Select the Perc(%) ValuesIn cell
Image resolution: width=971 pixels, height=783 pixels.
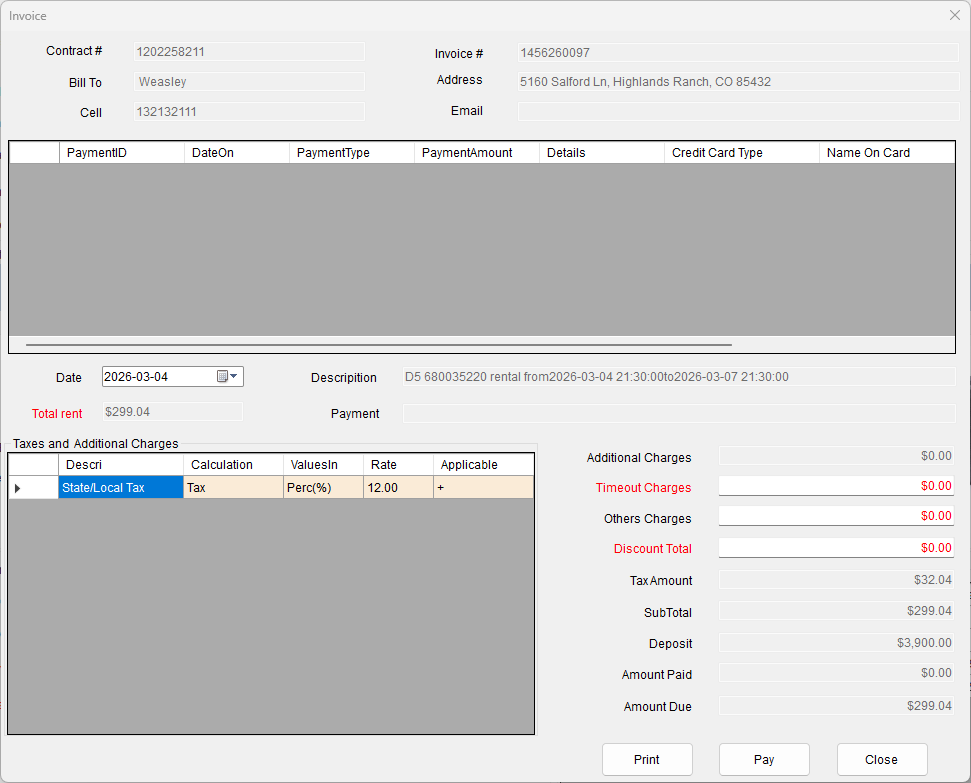(x=323, y=488)
